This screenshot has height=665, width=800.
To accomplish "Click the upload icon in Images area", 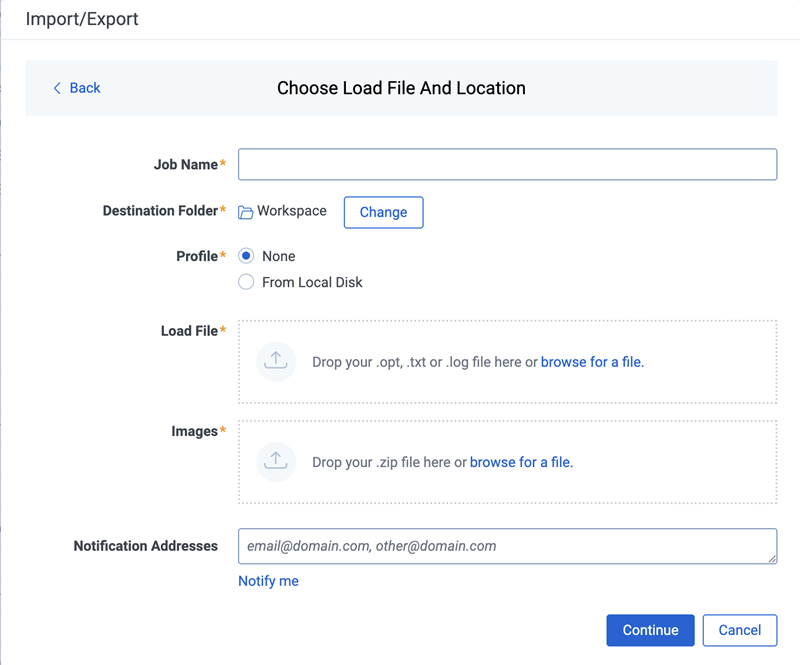I will (x=276, y=462).
